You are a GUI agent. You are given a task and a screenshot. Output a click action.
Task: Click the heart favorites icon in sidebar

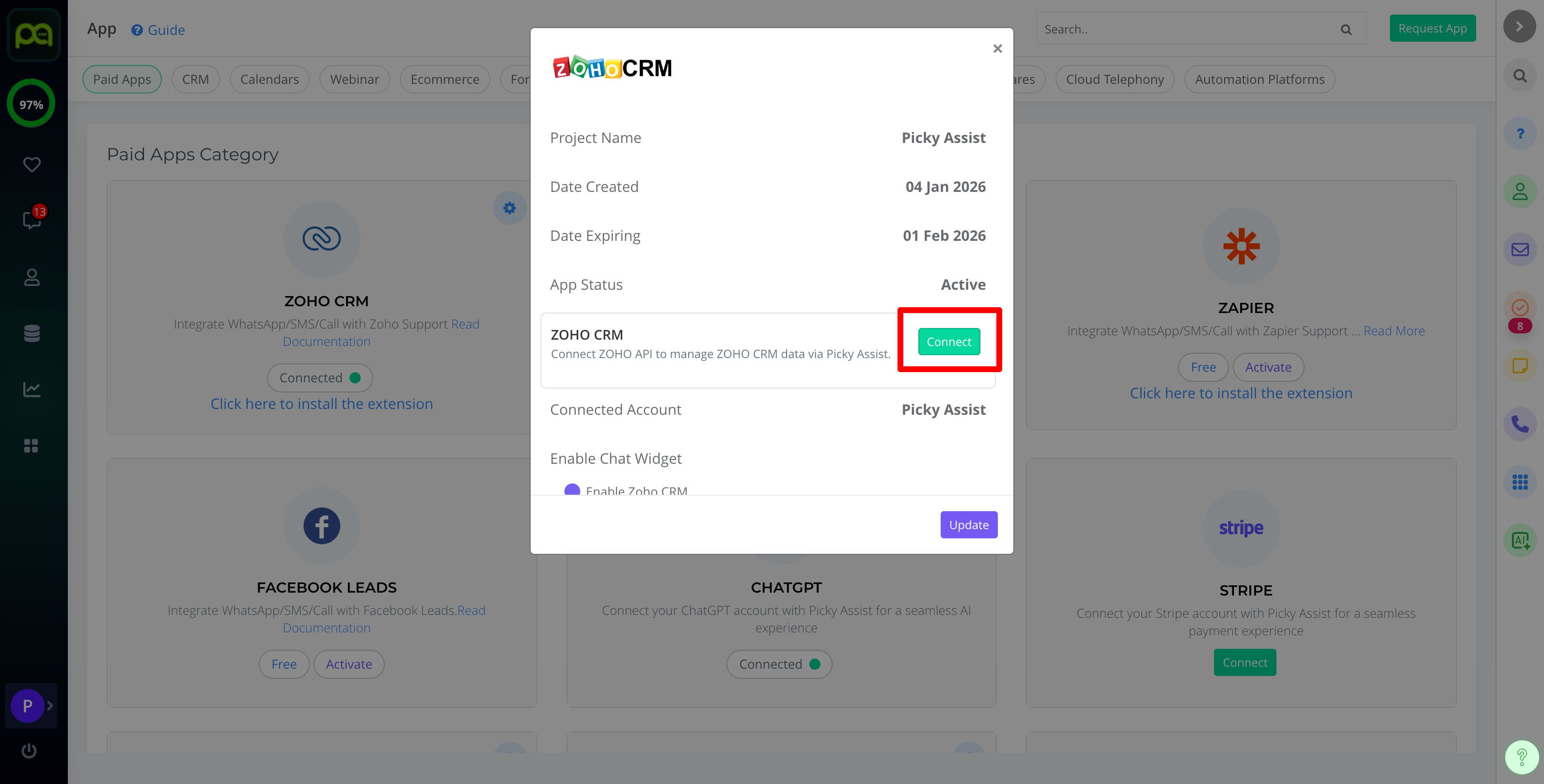32,164
